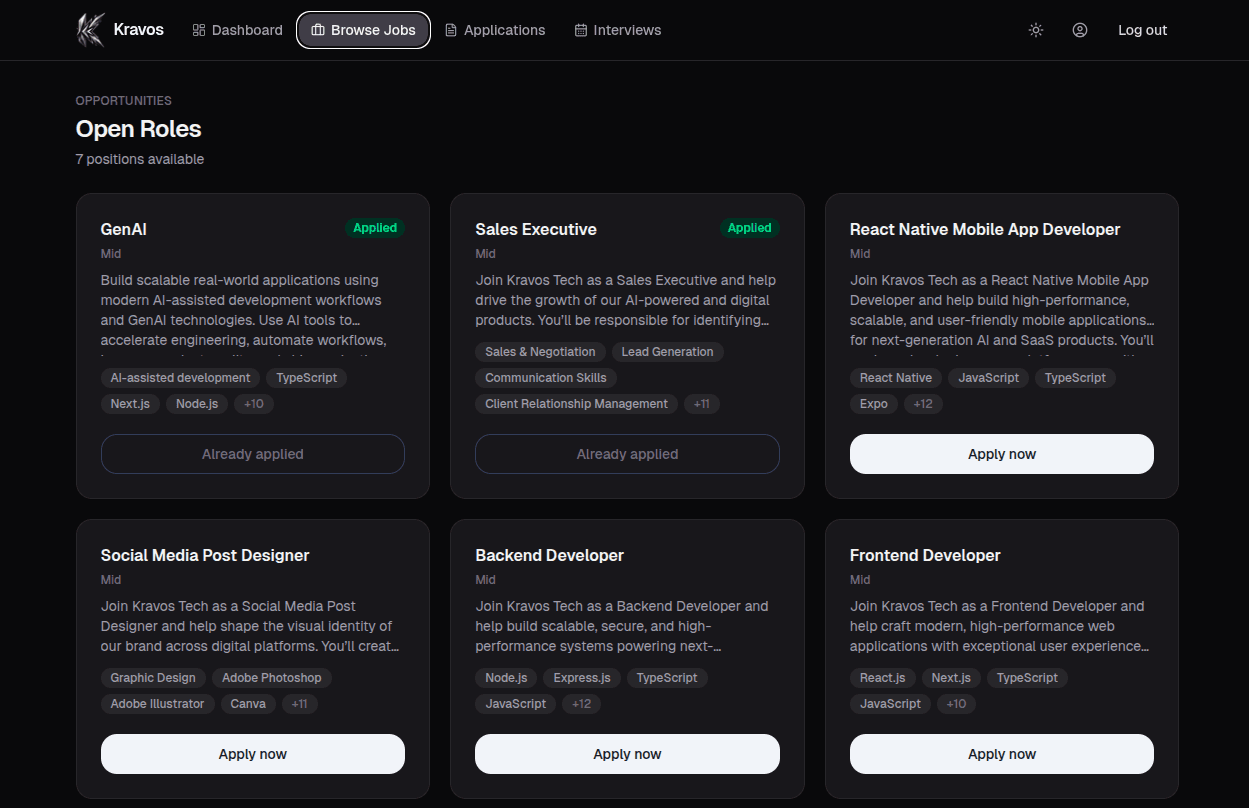
Task: Click the Applied badge on Sales Executive card
Action: (750, 228)
